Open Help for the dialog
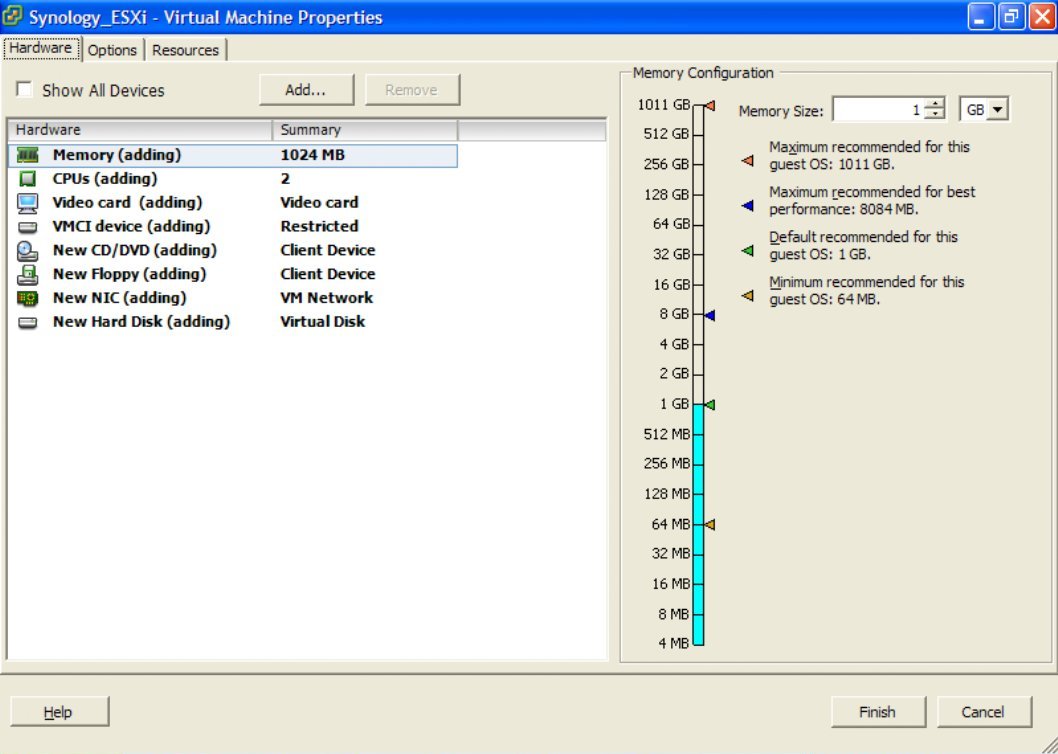 tap(58, 711)
